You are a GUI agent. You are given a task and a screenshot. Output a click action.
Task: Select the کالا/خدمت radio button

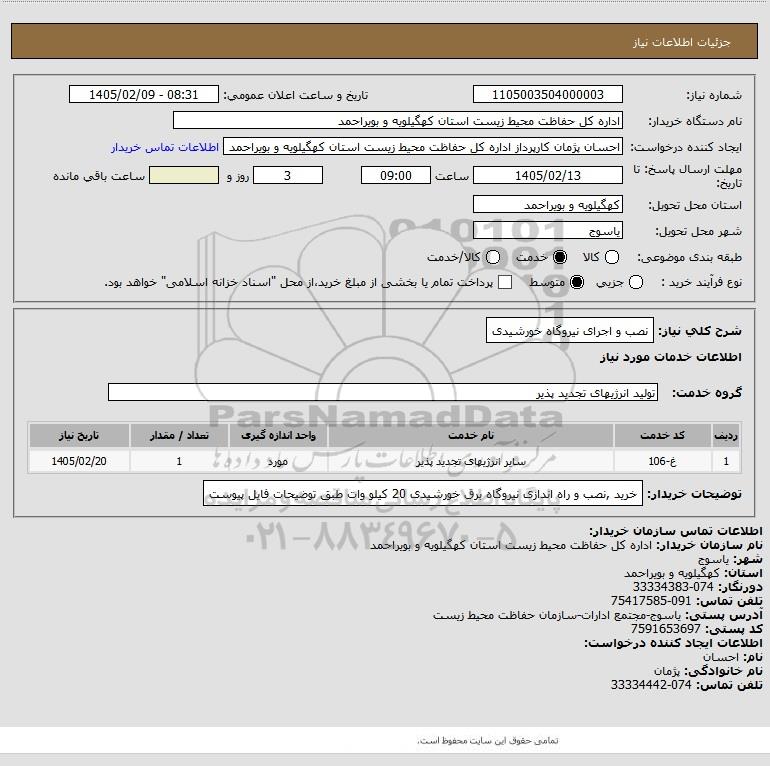pos(493,257)
